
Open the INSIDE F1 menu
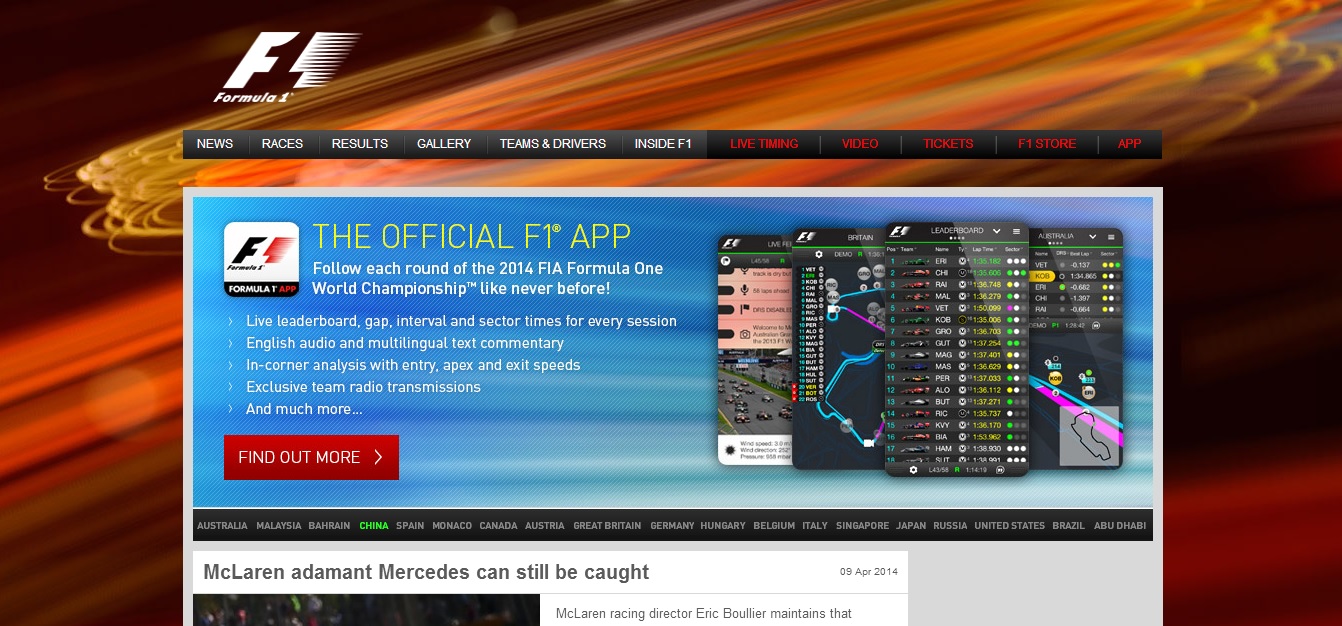click(663, 144)
